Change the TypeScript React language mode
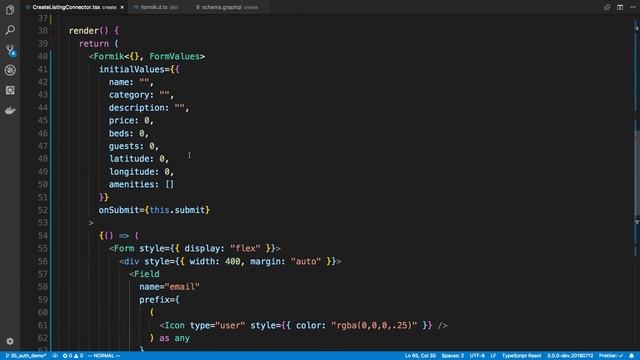The width and height of the screenshot is (640, 360). (x=521, y=356)
